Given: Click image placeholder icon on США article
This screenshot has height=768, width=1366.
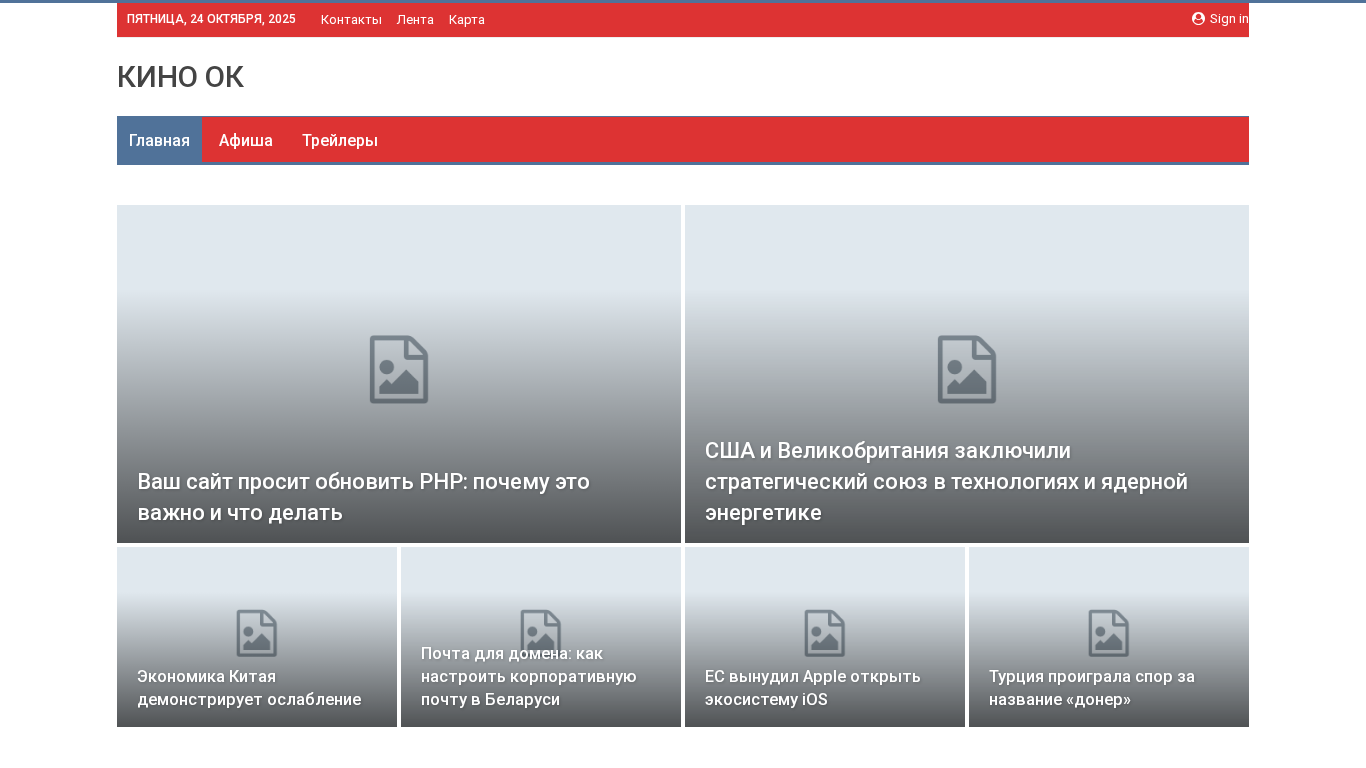Looking at the screenshot, I should click(x=967, y=370).
